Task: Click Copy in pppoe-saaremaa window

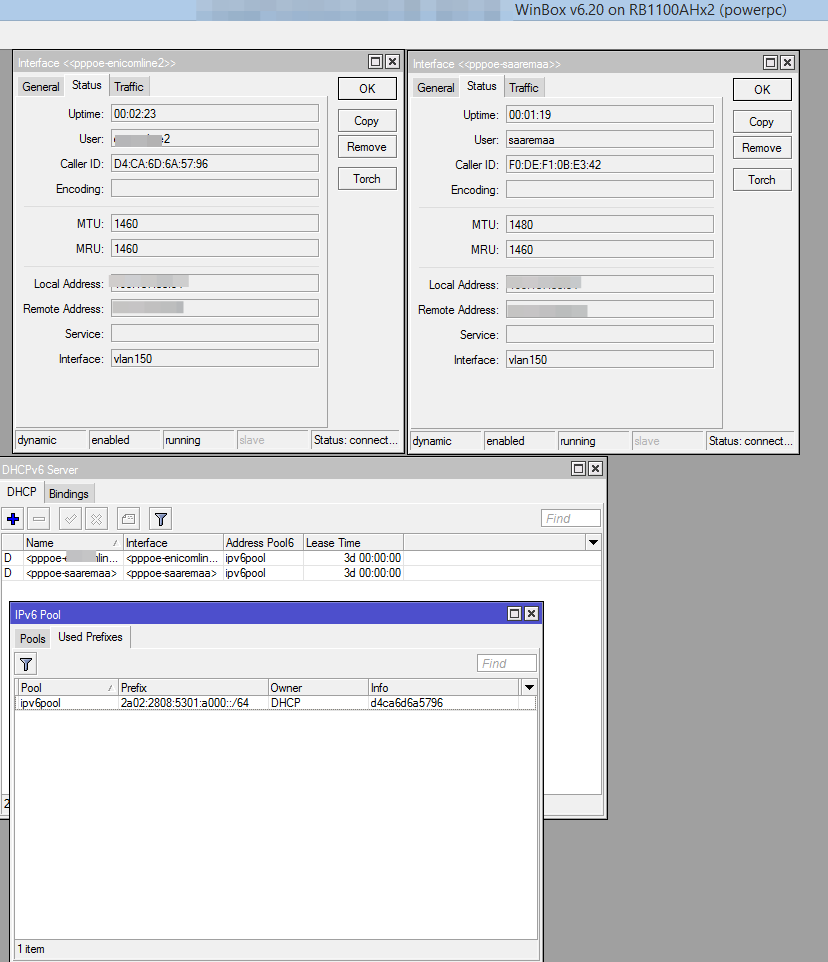Action: pos(762,122)
